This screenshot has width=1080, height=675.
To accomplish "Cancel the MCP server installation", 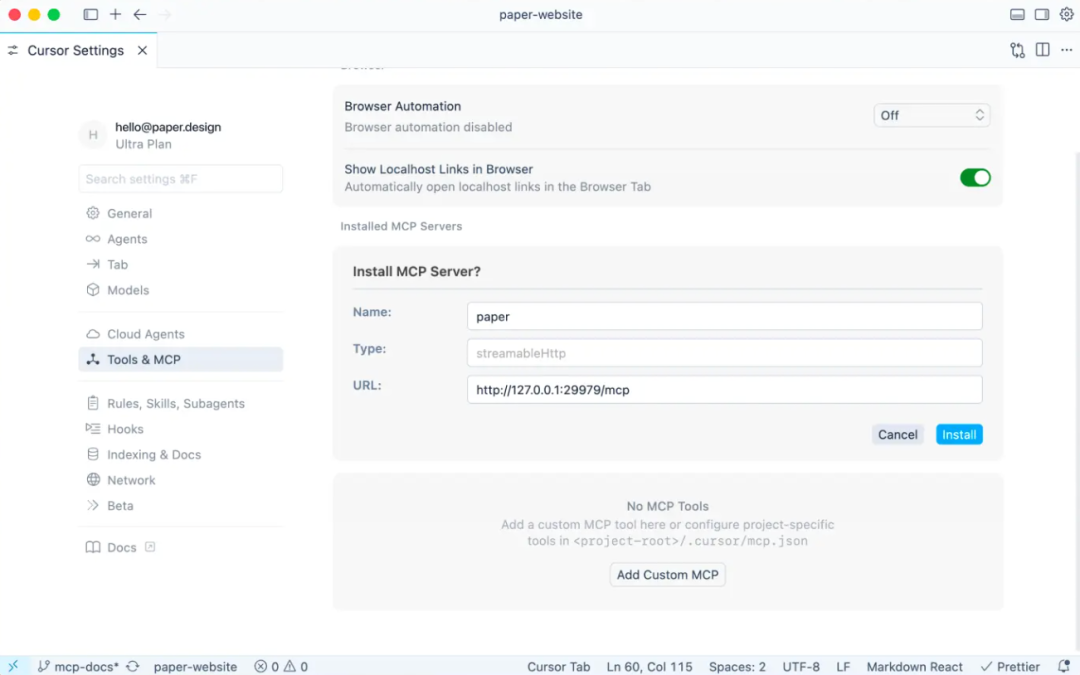I will [x=897, y=435].
